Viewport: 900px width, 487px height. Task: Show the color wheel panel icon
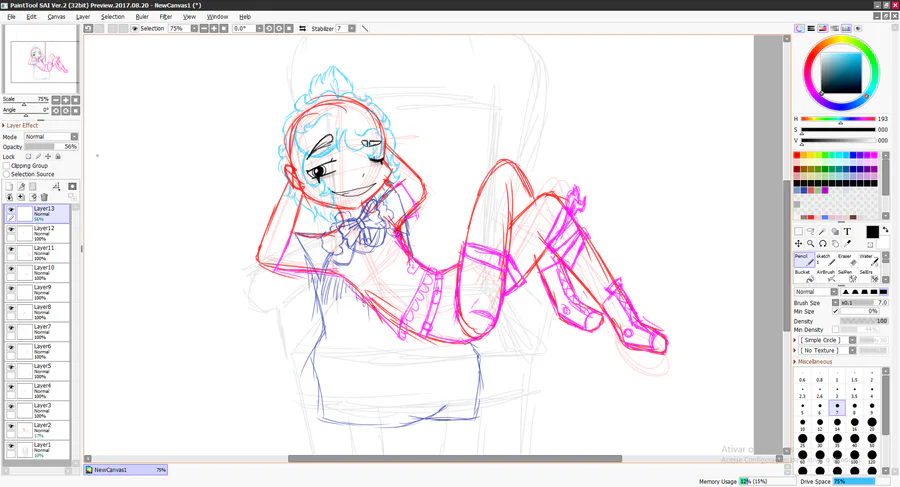(x=799, y=28)
